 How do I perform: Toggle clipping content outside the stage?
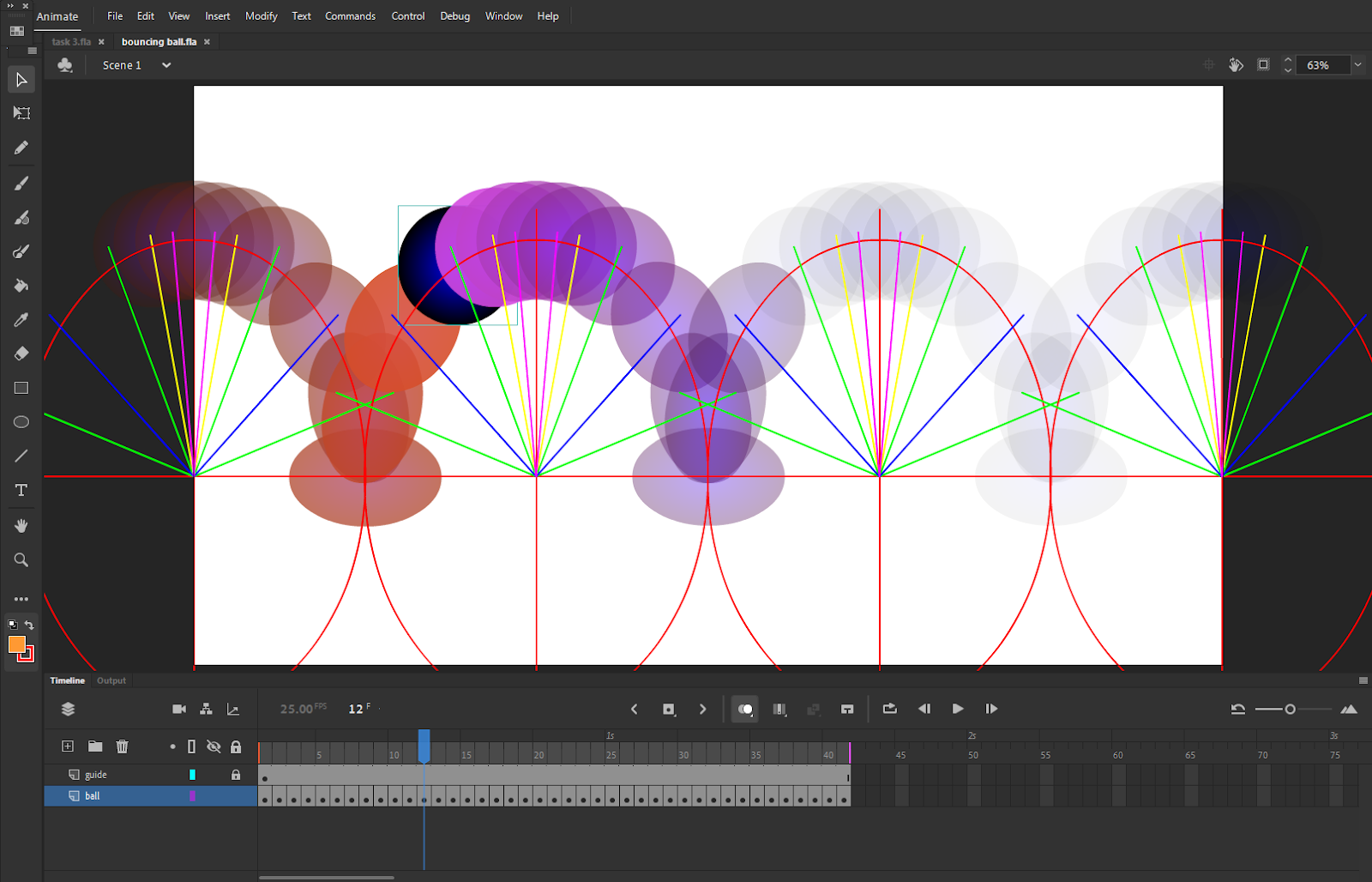[x=1263, y=65]
